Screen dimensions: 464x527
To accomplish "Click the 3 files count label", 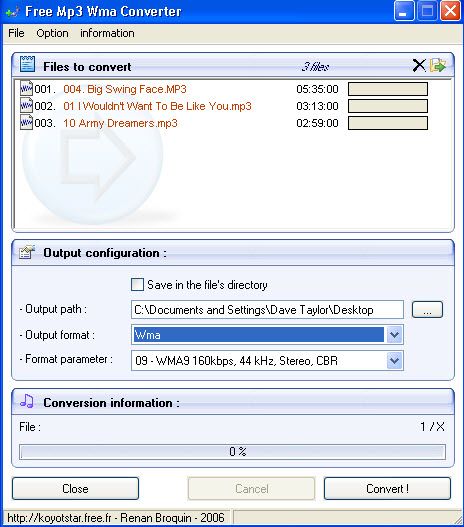I will tap(315, 67).
